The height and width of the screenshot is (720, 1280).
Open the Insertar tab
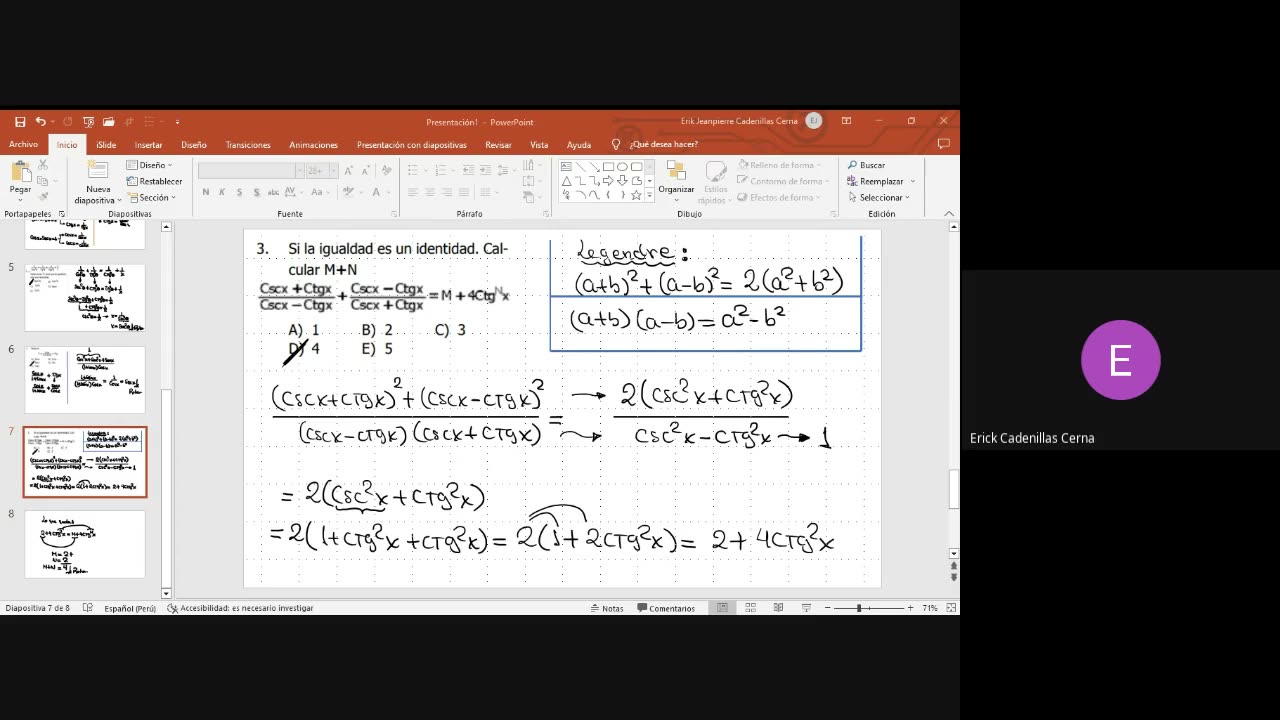148,144
